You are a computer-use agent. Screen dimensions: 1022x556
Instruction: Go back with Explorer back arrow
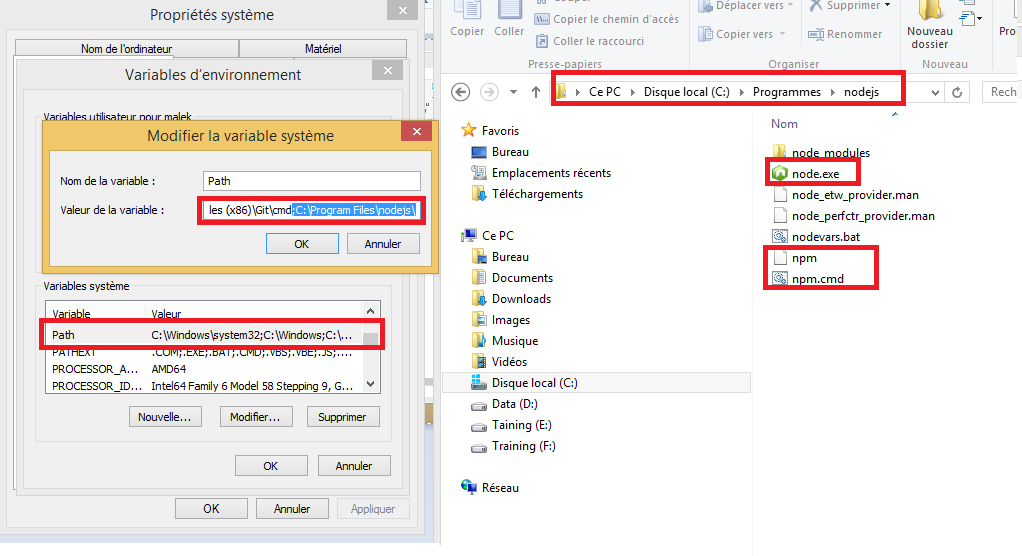pyautogui.click(x=460, y=92)
